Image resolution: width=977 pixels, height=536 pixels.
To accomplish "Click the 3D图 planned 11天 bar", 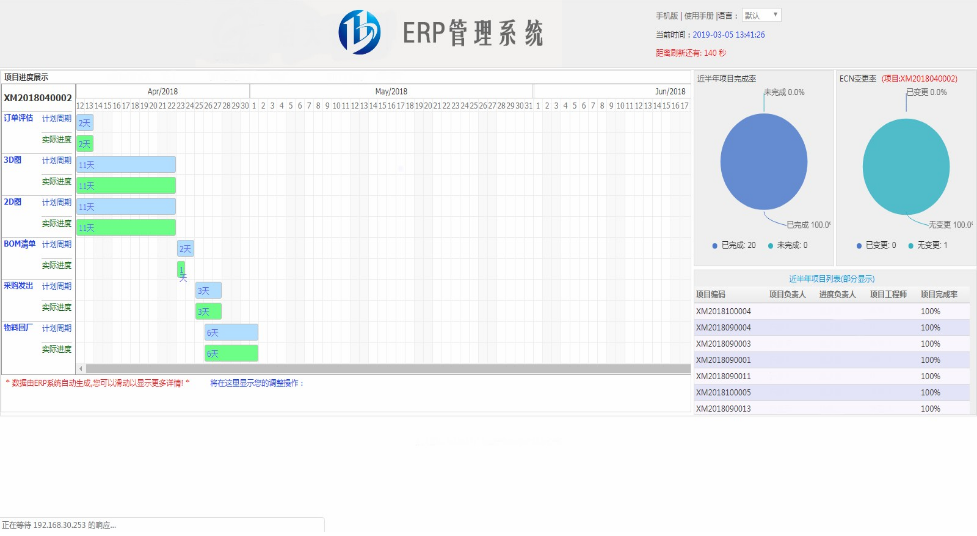I will pyautogui.click(x=126, y=164).
